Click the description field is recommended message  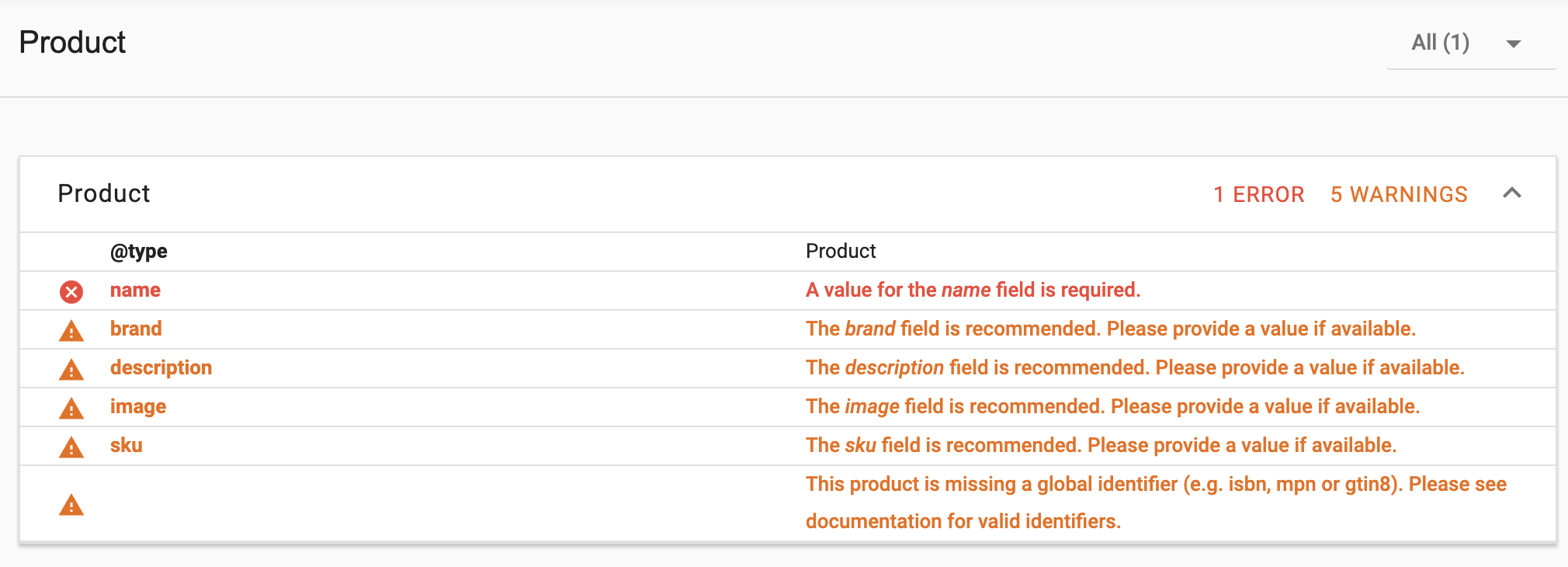tap(1135, 367)
